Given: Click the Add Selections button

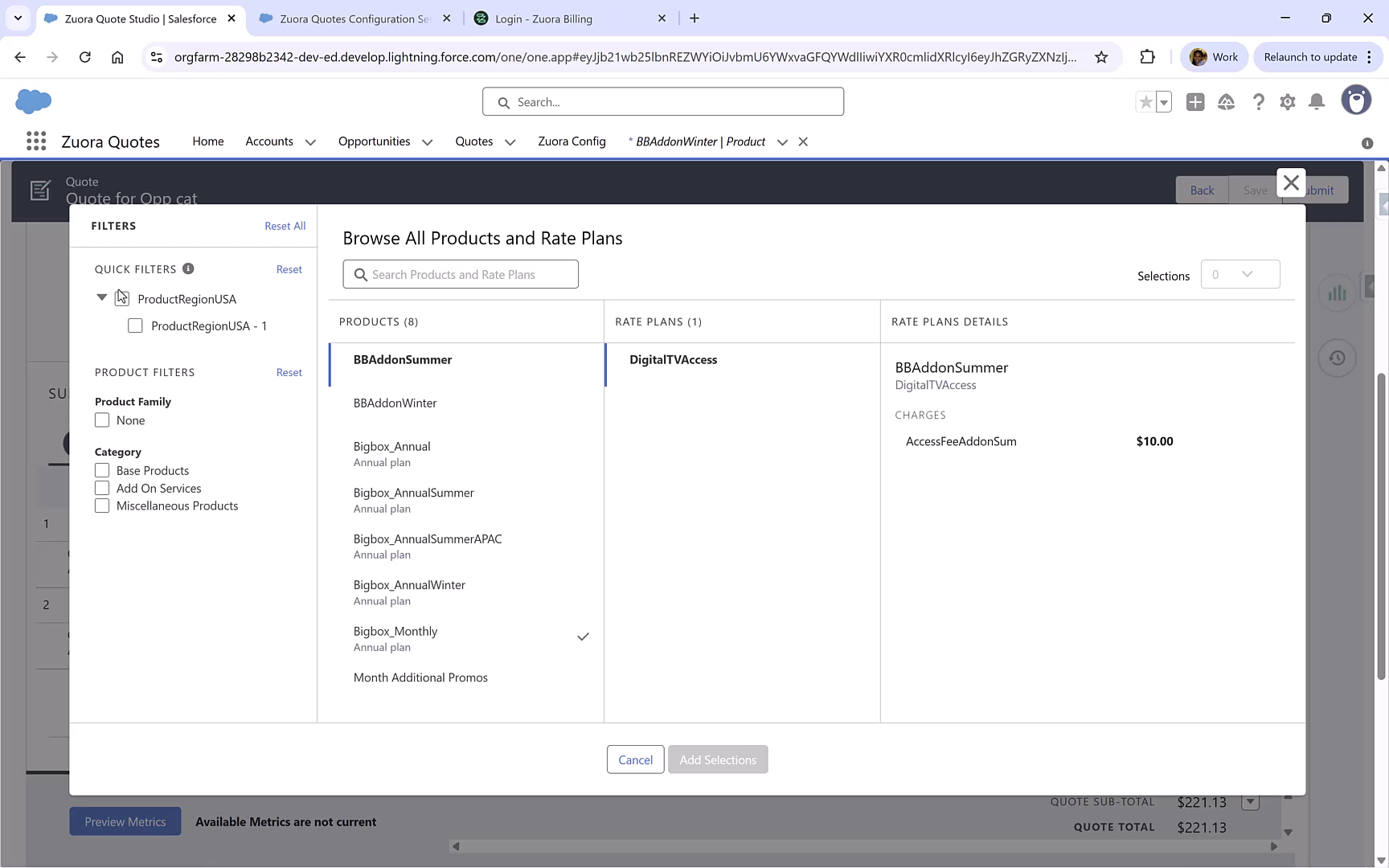Looking at the screenshot, I should [717, 759].
